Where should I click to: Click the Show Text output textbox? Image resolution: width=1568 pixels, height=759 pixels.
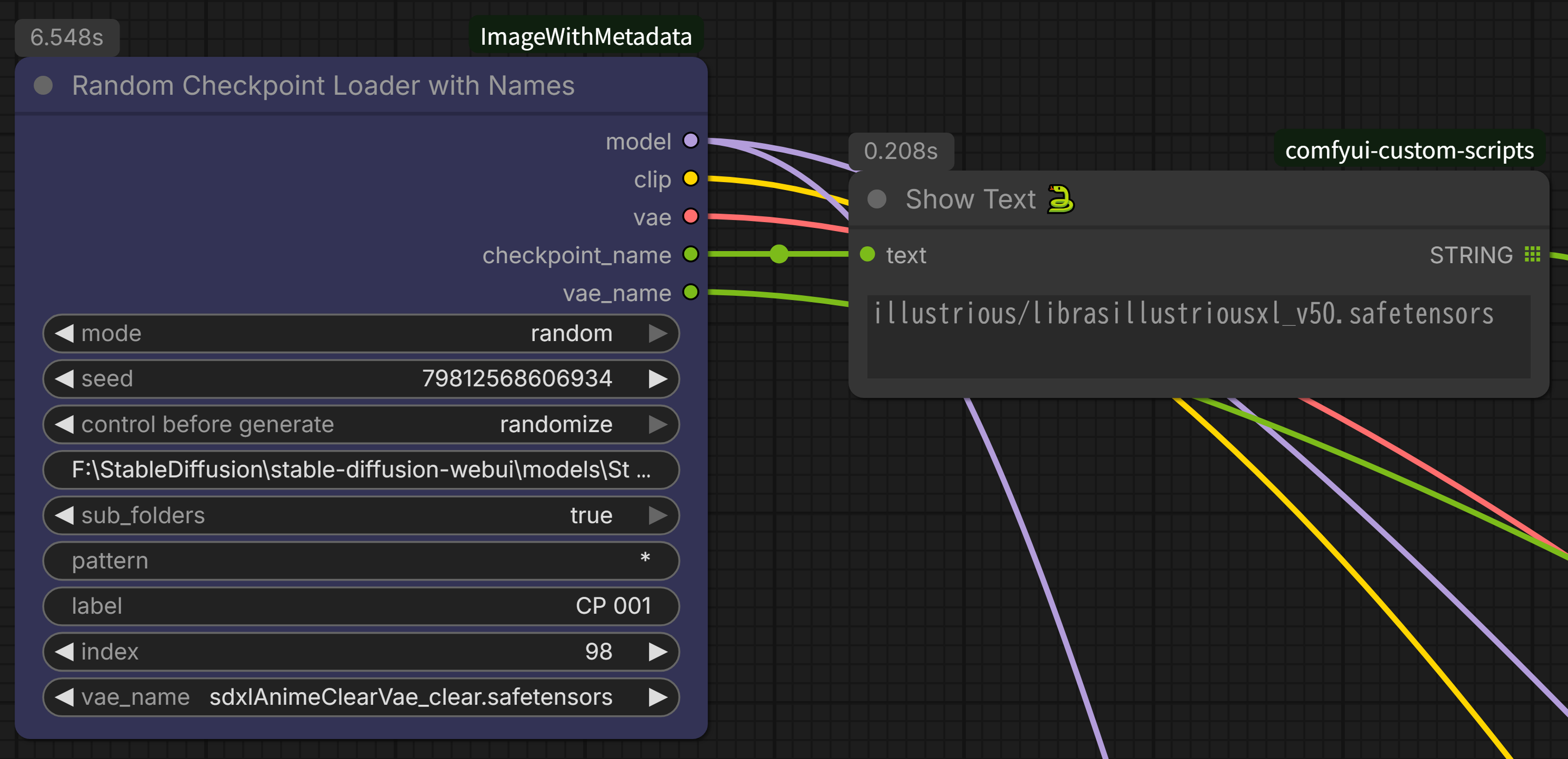point(1199,336)
